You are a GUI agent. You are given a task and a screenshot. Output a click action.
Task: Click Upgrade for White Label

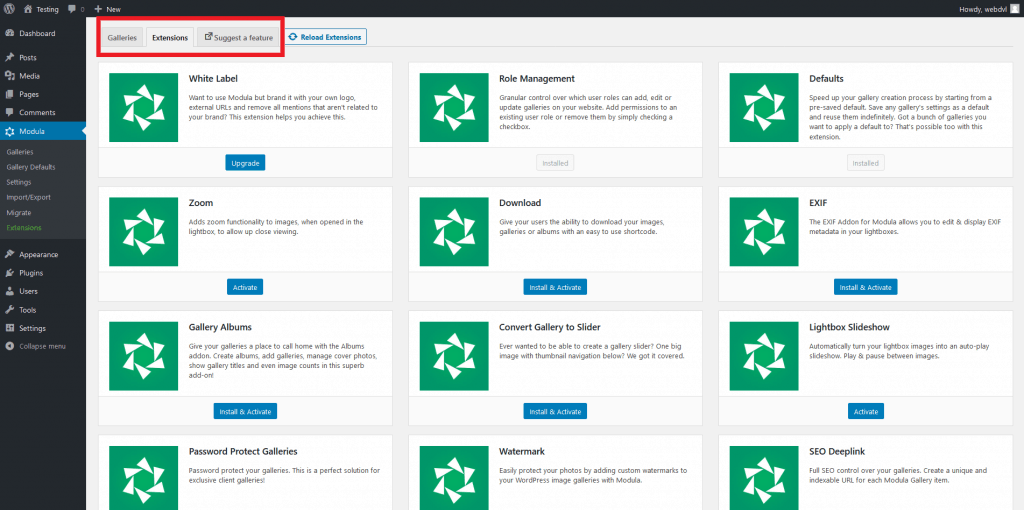[245, 163]
